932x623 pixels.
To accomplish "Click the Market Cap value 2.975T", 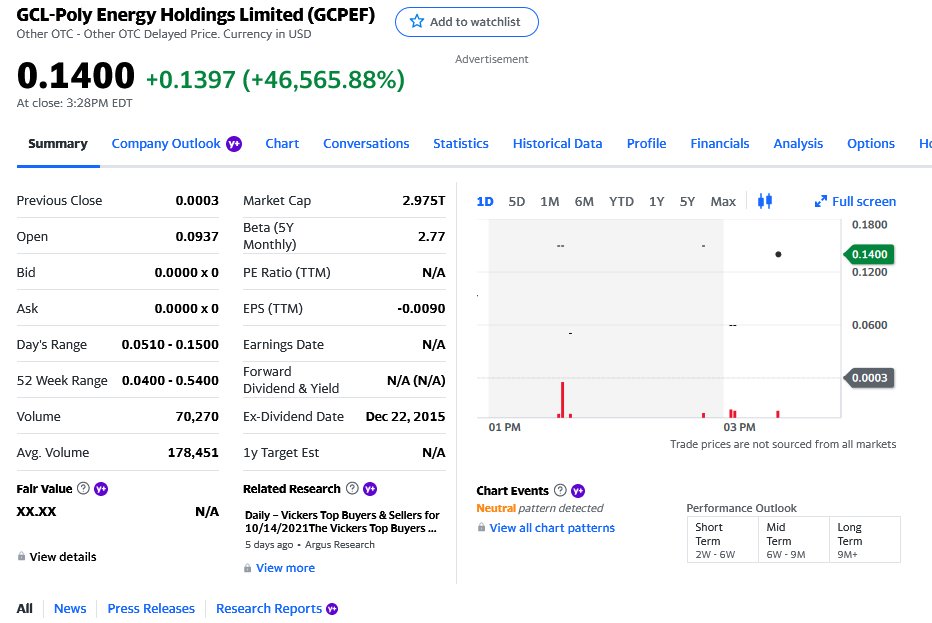I will pyautogui.click(x=424, y=200).
